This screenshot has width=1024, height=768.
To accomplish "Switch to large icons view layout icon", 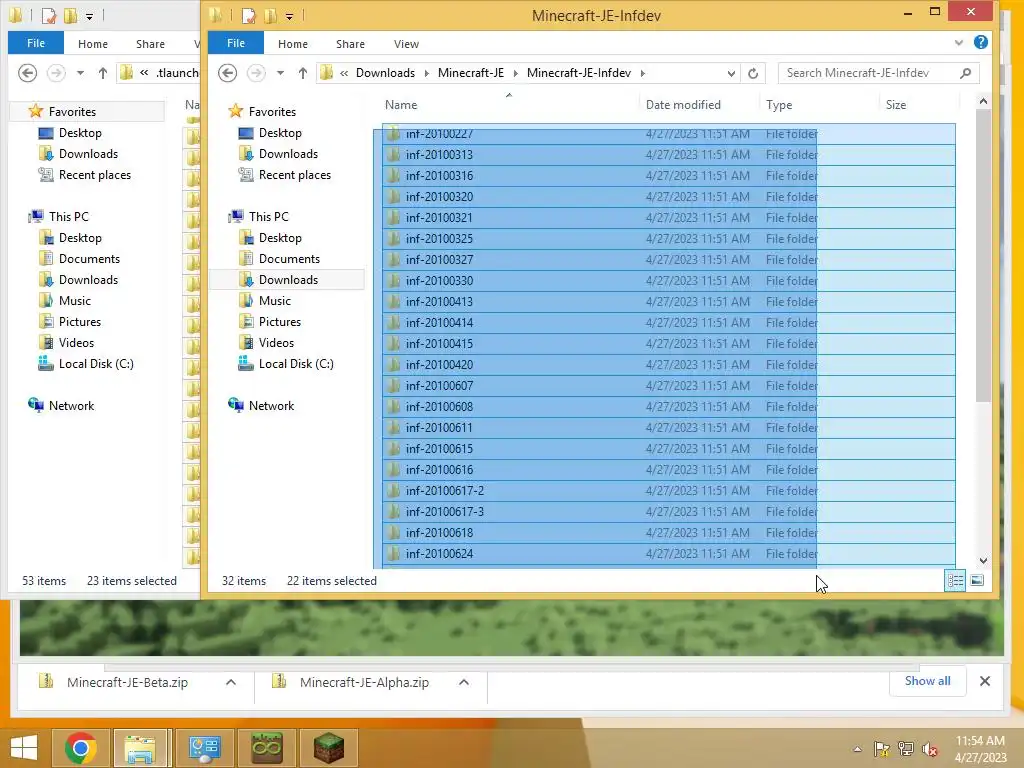I will (977, 580).
